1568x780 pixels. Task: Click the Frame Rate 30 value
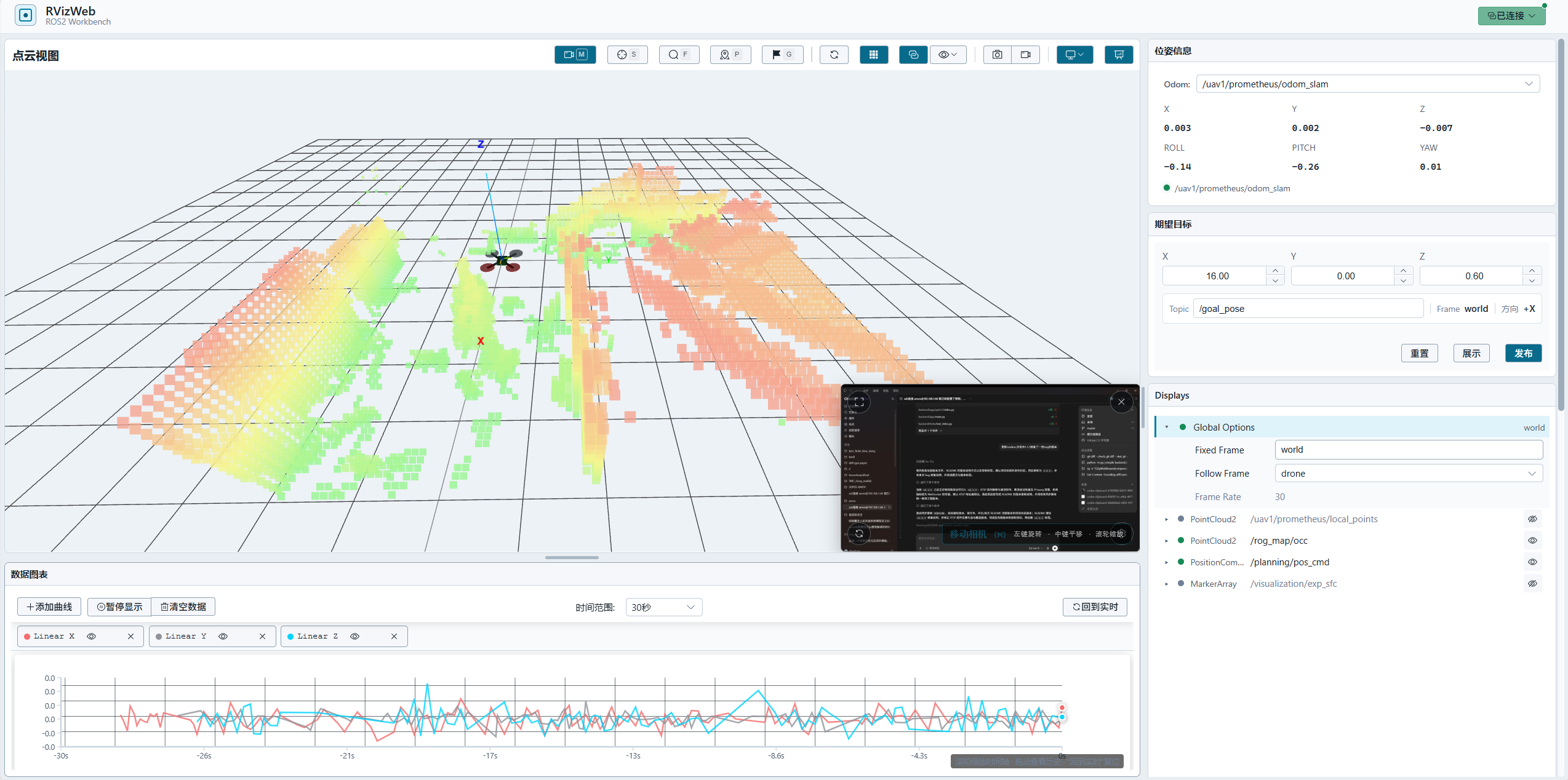coord(1279,497)
